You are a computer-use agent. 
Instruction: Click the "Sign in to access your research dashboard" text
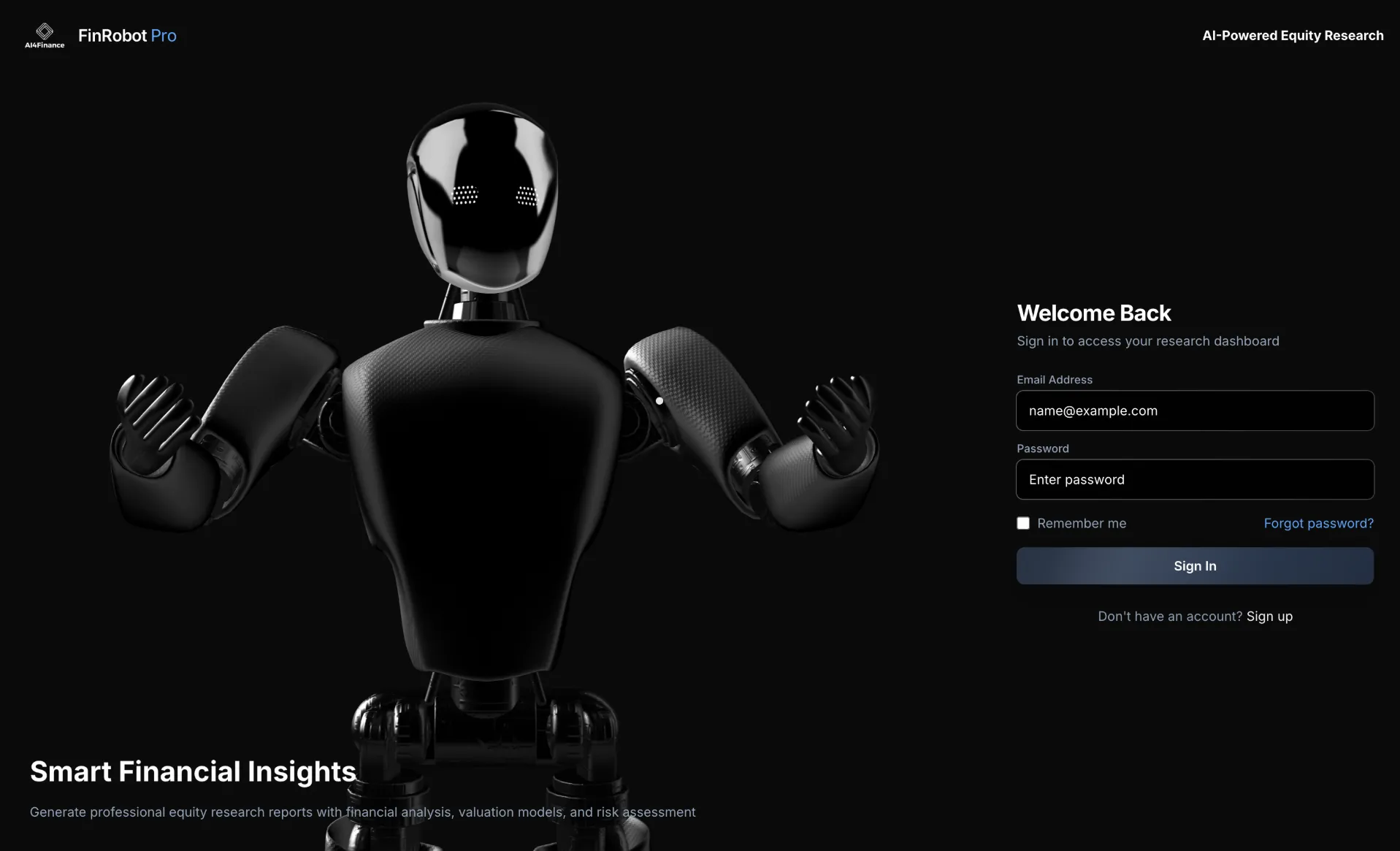[1147, 341]
